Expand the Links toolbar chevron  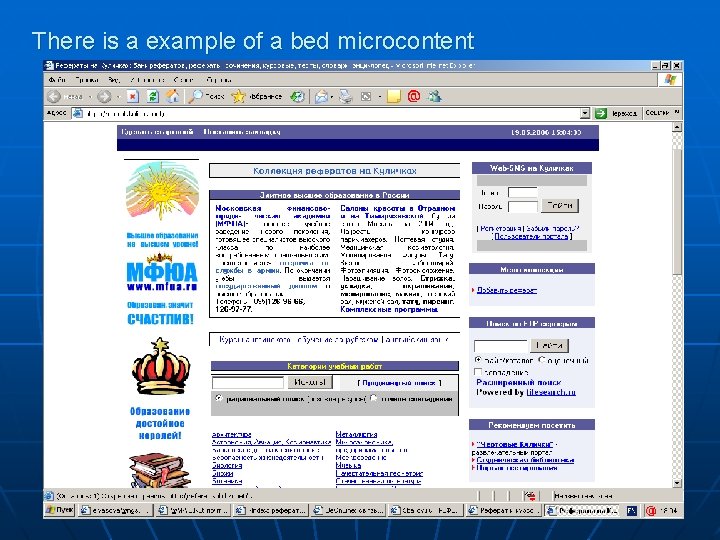(x=676, y=112)
